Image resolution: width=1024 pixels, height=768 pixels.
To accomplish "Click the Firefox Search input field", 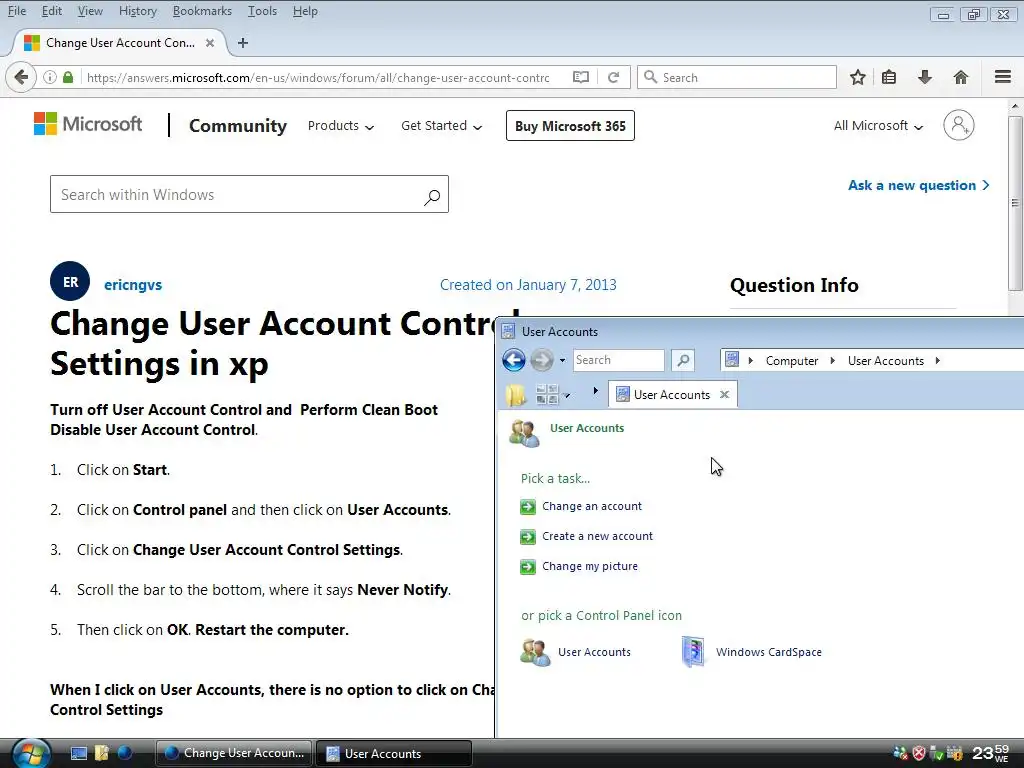I will [737, 77].
